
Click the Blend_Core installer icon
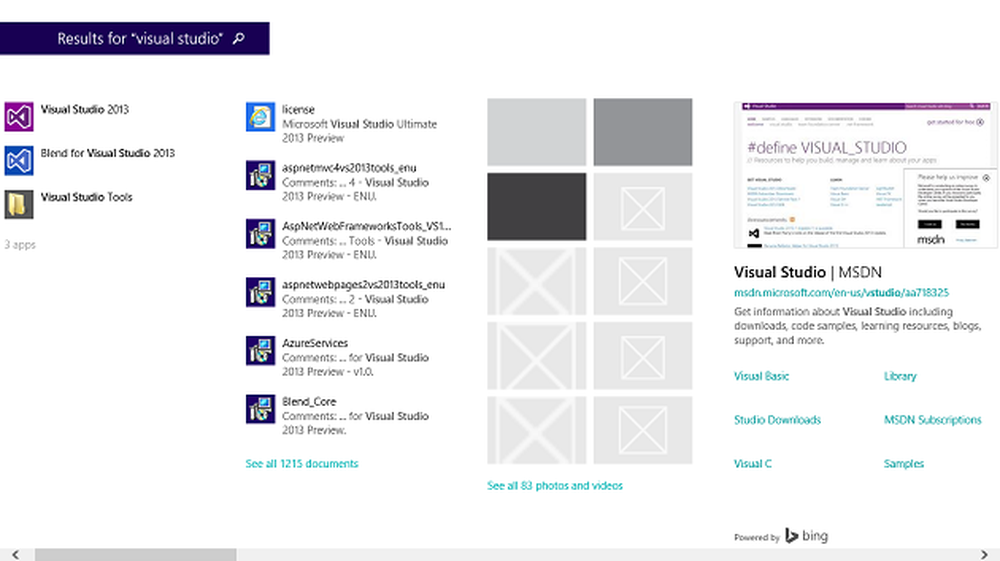click(260, 409)
